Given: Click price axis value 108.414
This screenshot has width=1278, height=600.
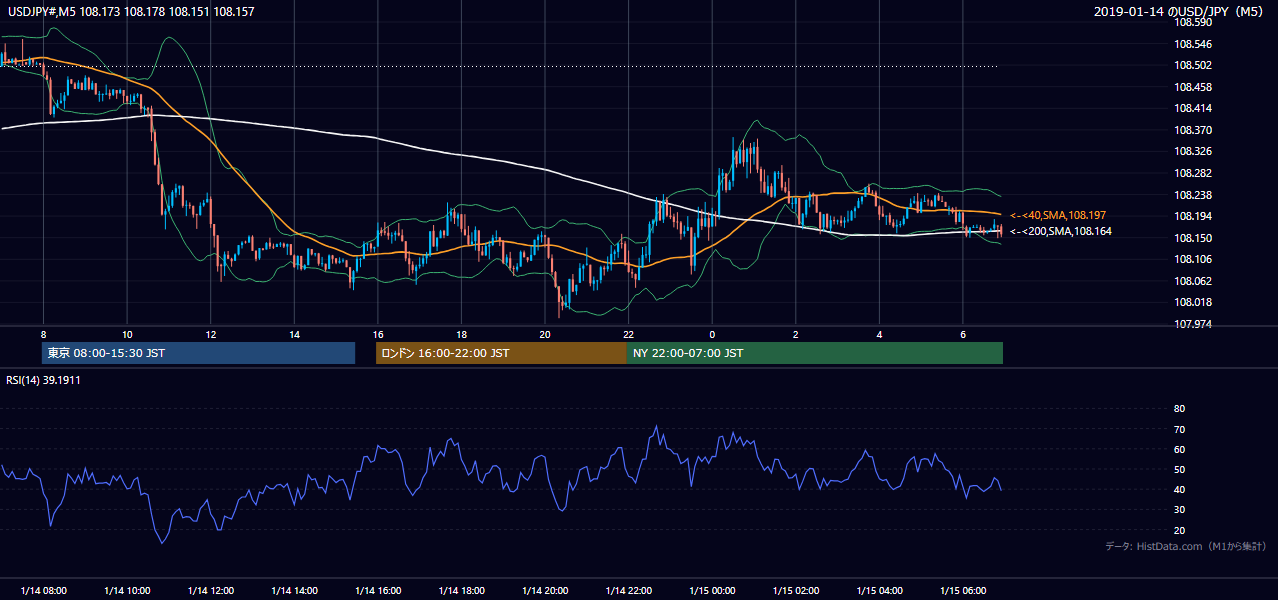Looking at the screenshot, I should [1192, 108].
